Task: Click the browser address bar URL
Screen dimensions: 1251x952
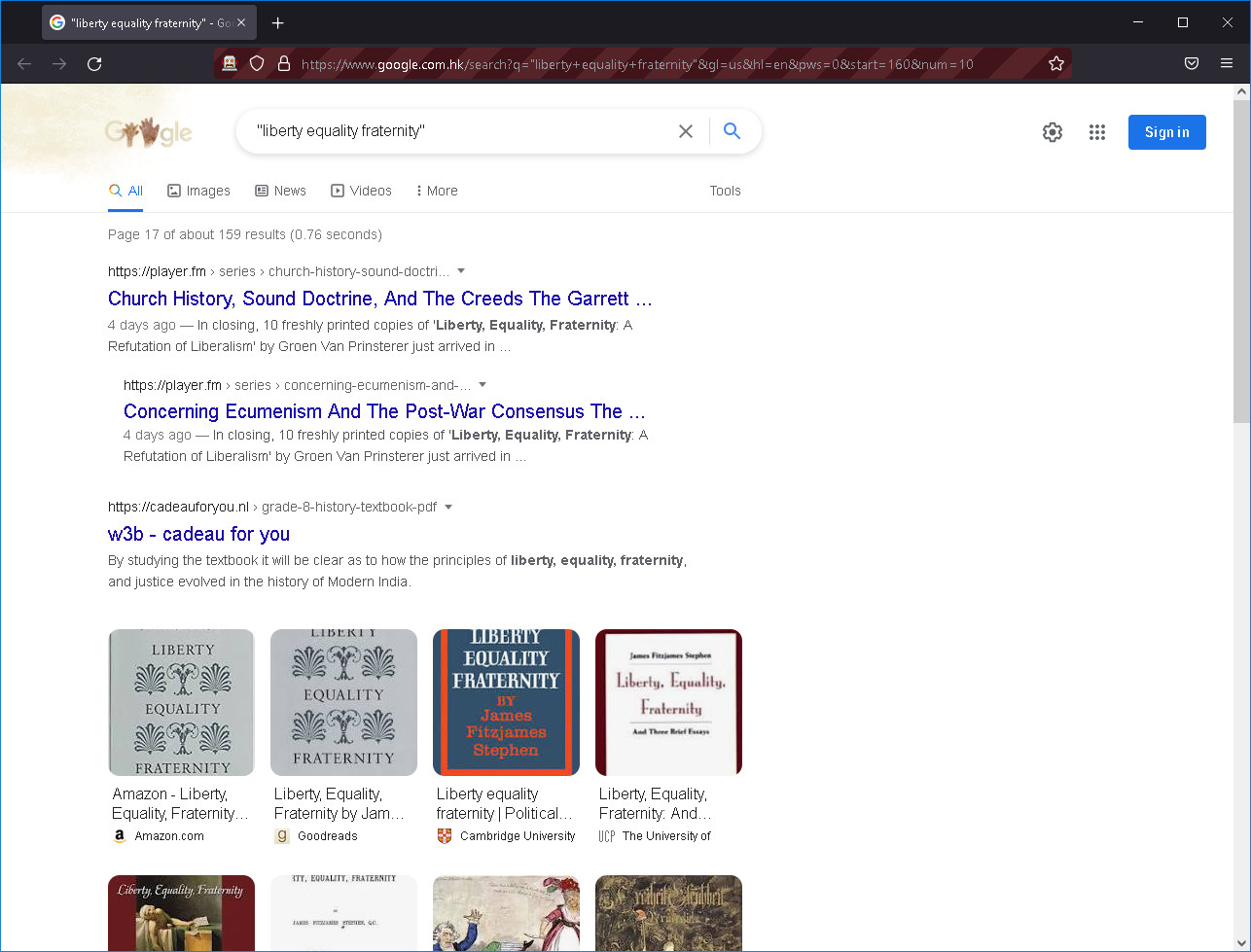Action: (x=637, y=64)
